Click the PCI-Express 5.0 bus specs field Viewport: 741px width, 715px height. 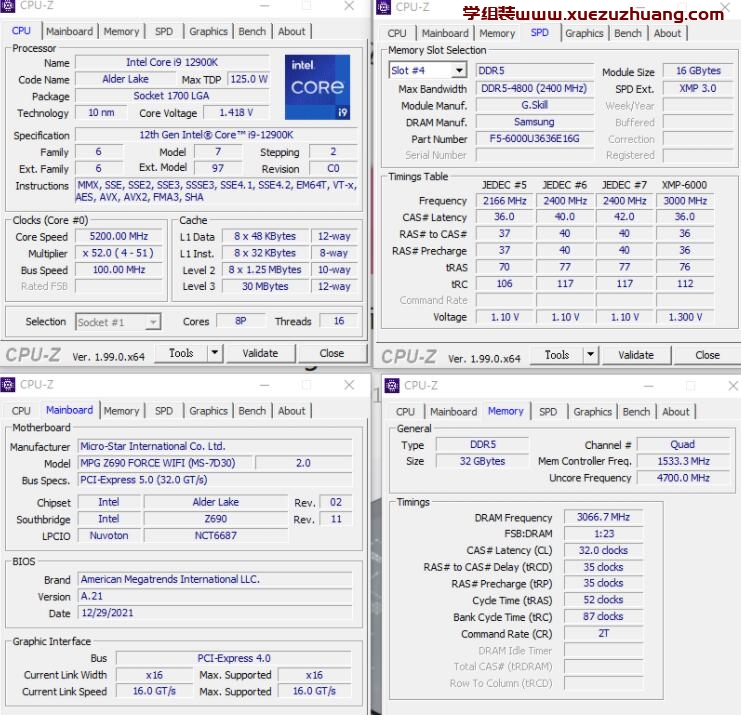(215, 480)
